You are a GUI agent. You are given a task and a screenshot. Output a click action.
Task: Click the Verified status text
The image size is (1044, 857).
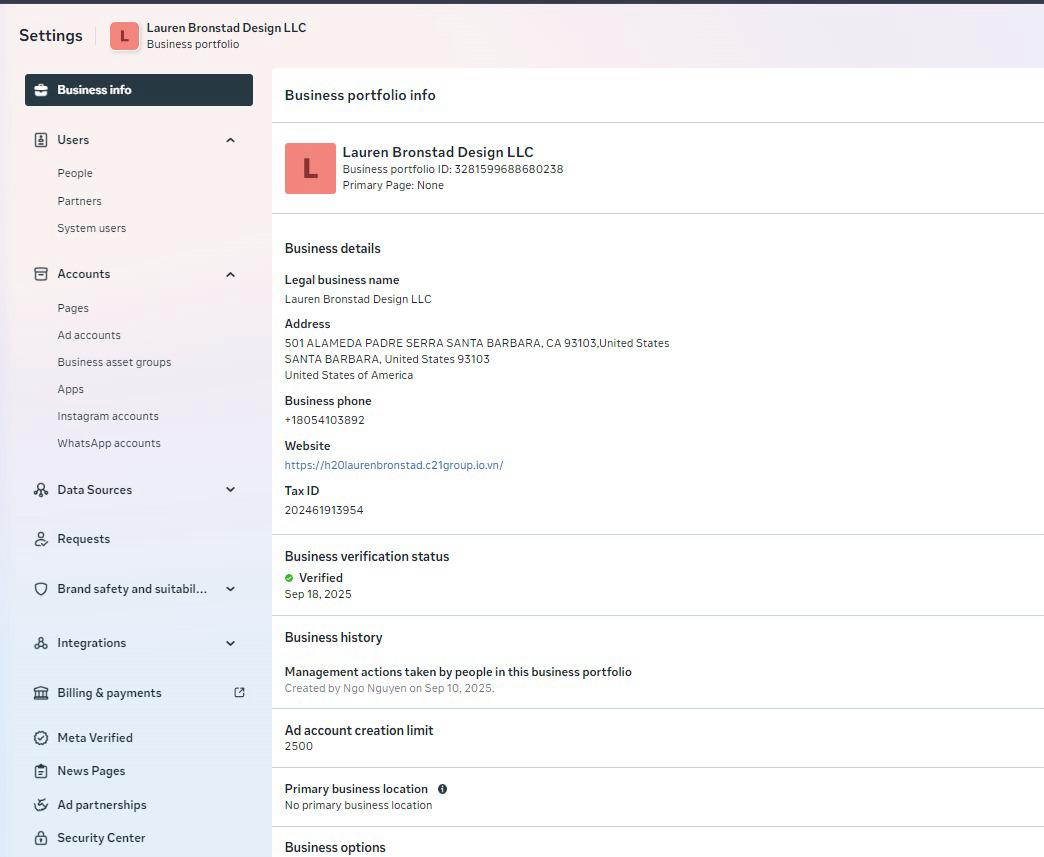[320, 578]
